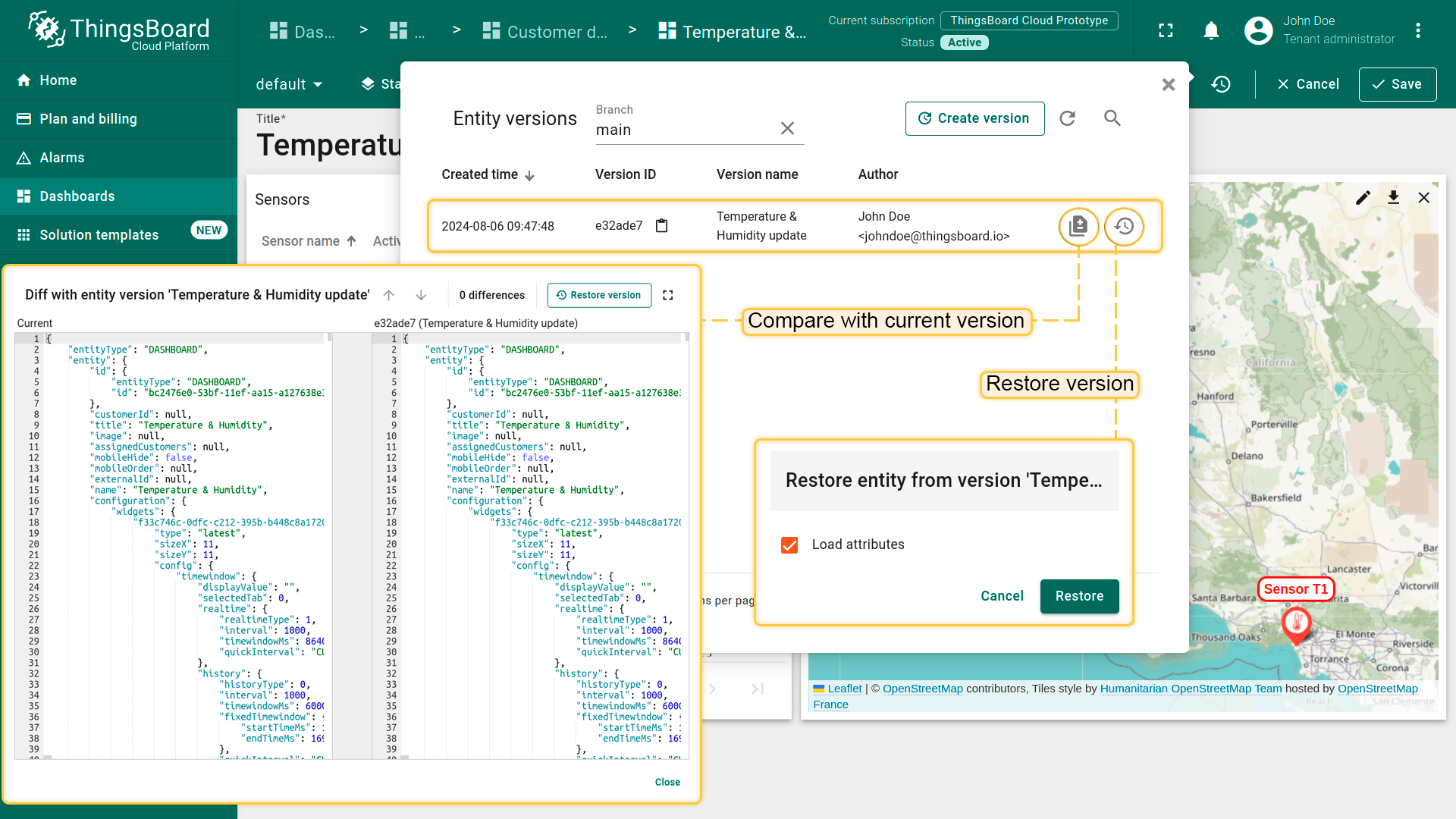Click the restore version icon in row
The width and height of the screenshot is (1456, 819).
(1124, 226)
